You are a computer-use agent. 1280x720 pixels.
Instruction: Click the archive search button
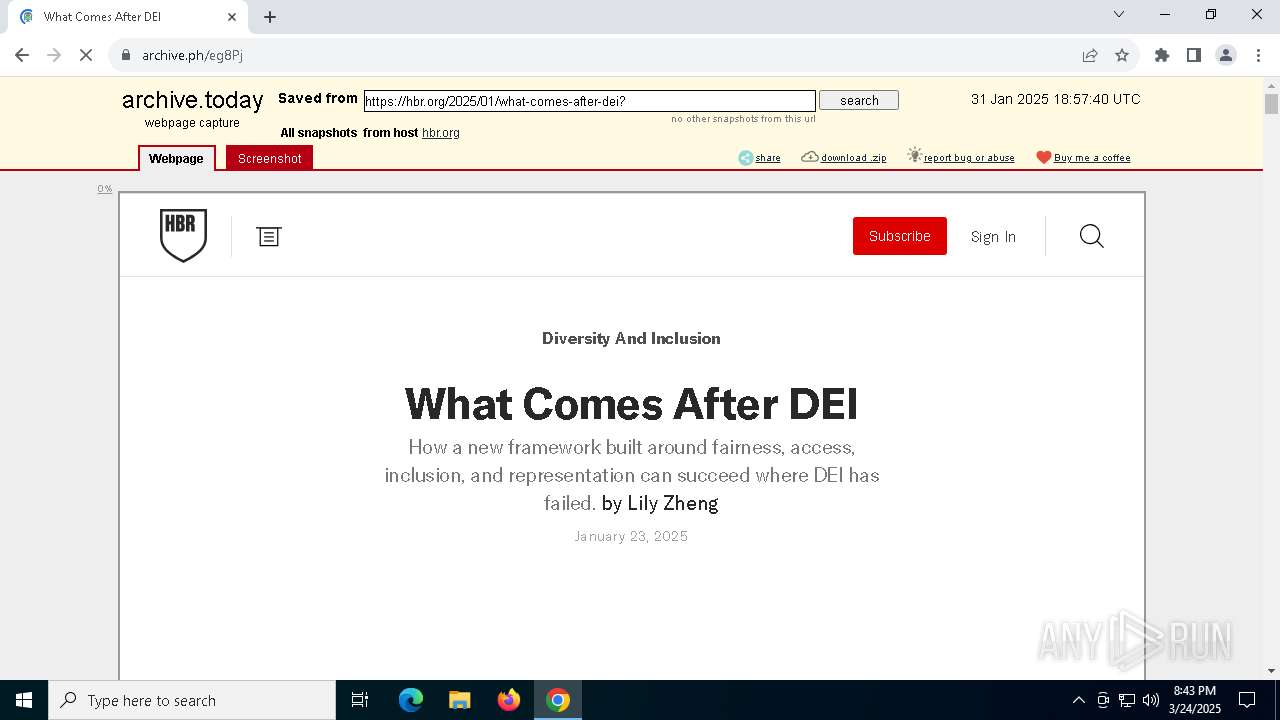(859, 100)
